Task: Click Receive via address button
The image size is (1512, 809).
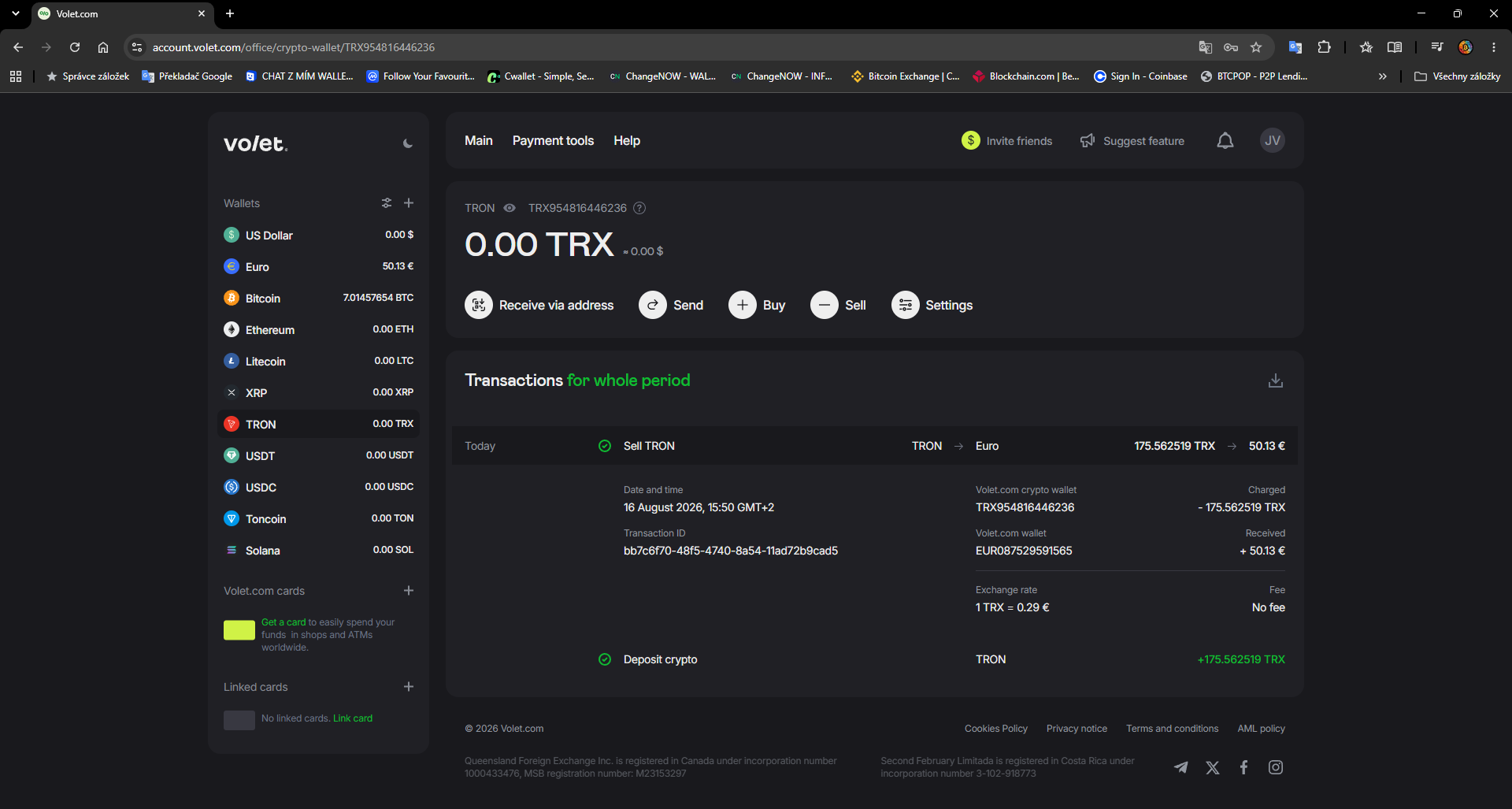Action: click(539, 305)
